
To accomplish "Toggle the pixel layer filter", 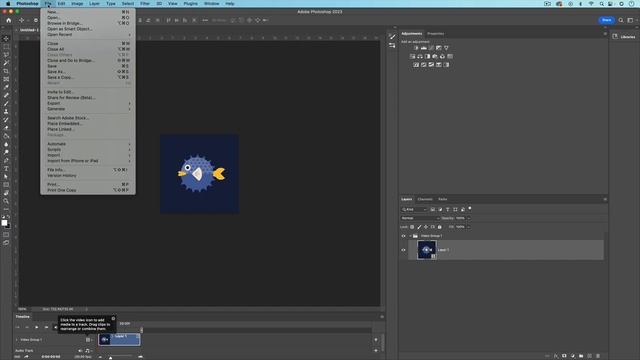I will [x=433, y=209].
